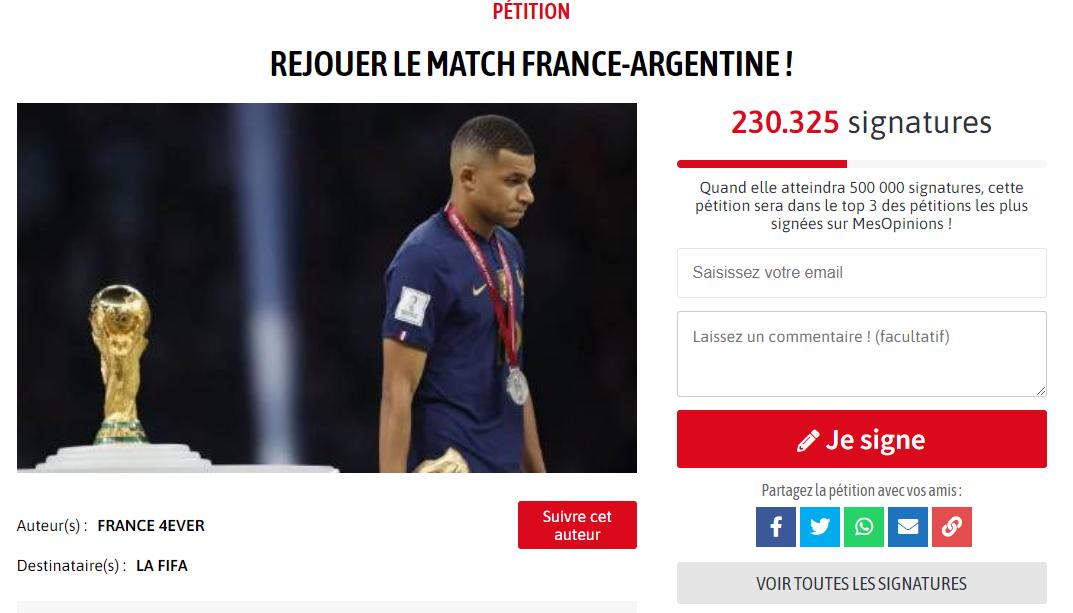Open Voir toutes les signatures
The height and width of the screenshot is (613, 1073).
(862, 584)
